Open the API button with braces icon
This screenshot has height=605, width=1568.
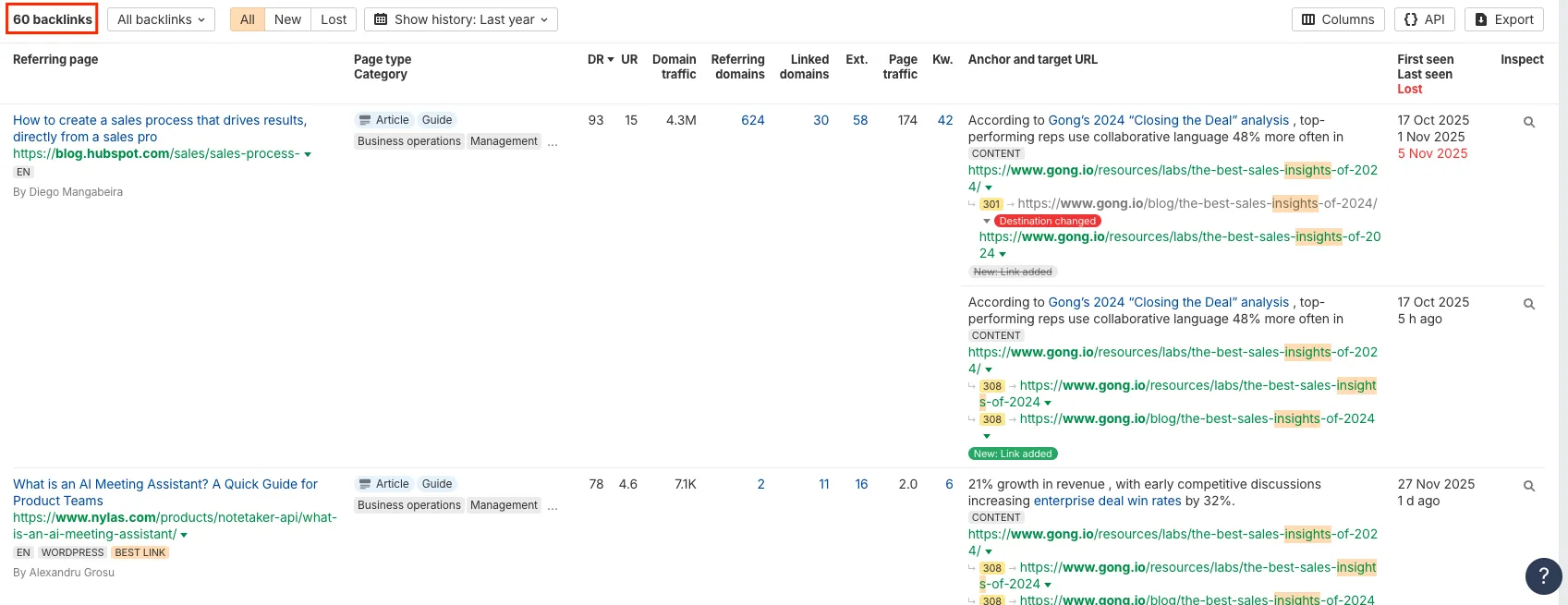1424,19
